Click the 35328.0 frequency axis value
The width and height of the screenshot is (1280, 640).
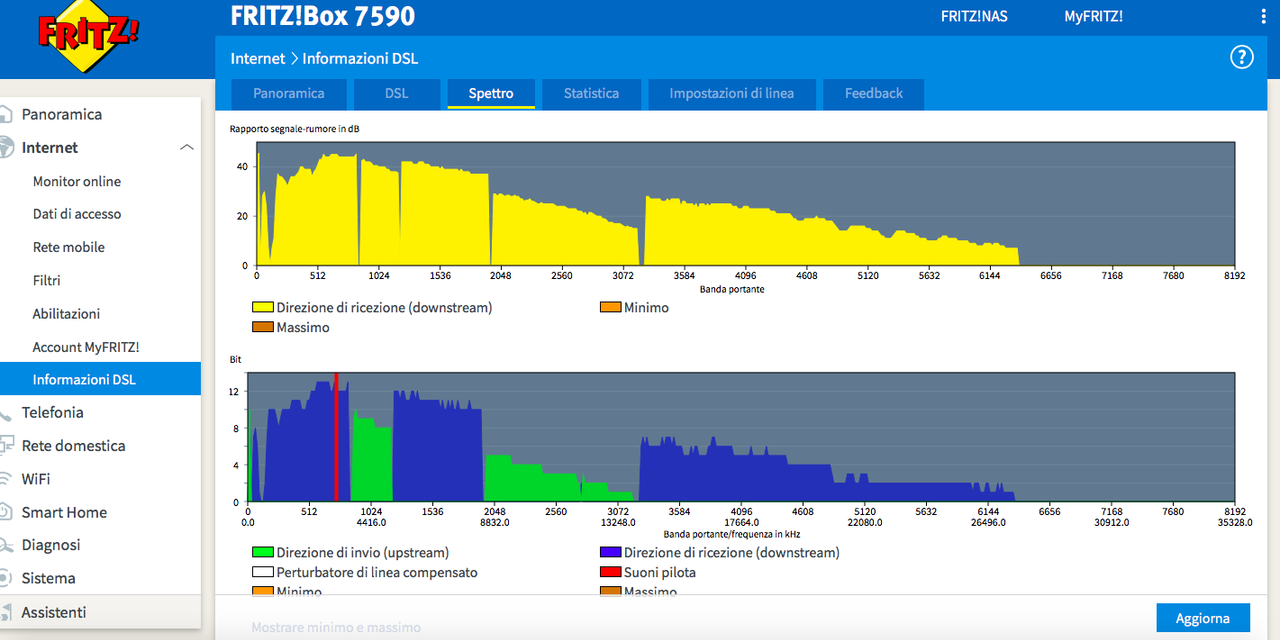coord(1234,522)
